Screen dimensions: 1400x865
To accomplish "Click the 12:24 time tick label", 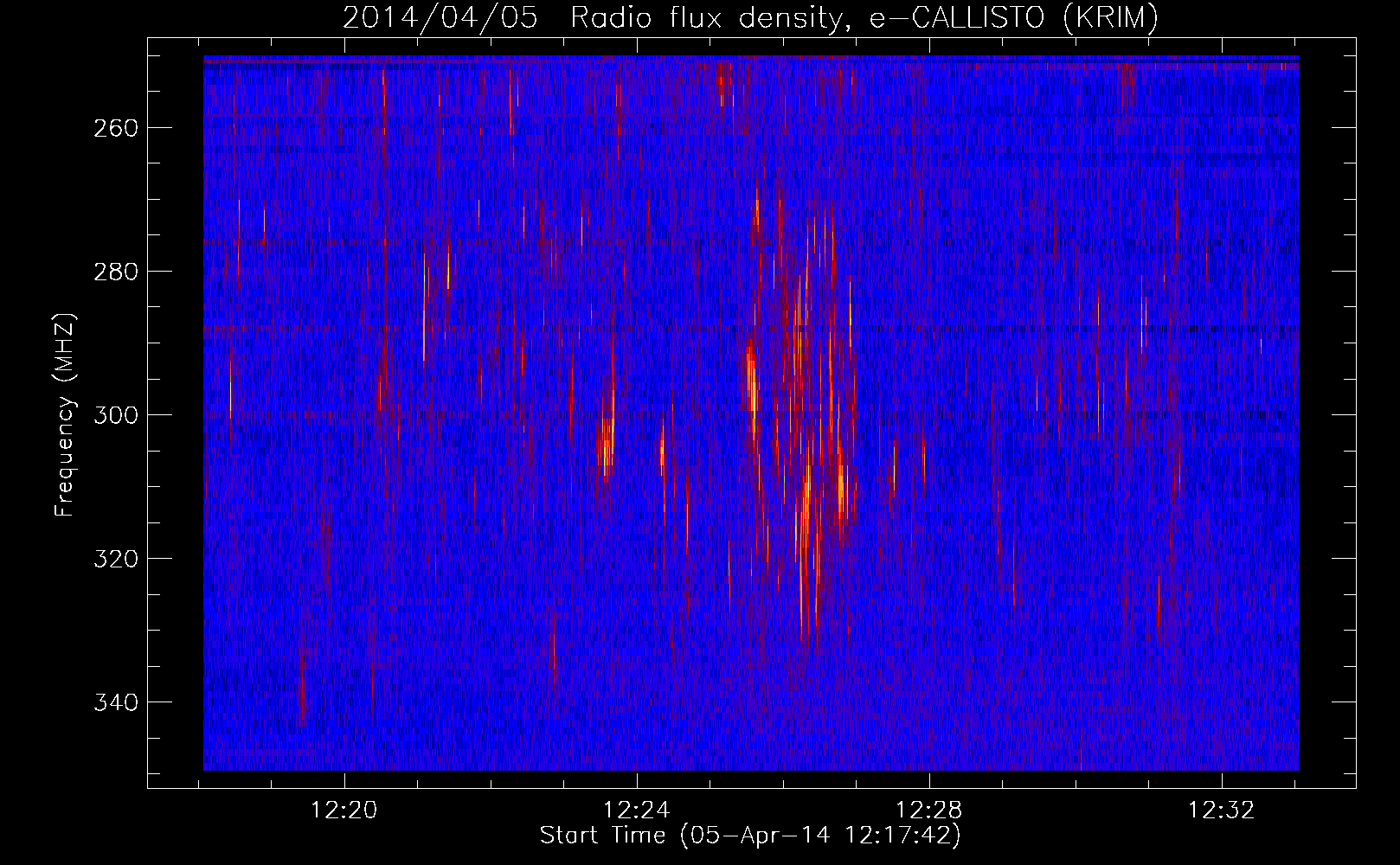I will pyautogui.click(x=637, y=811).
